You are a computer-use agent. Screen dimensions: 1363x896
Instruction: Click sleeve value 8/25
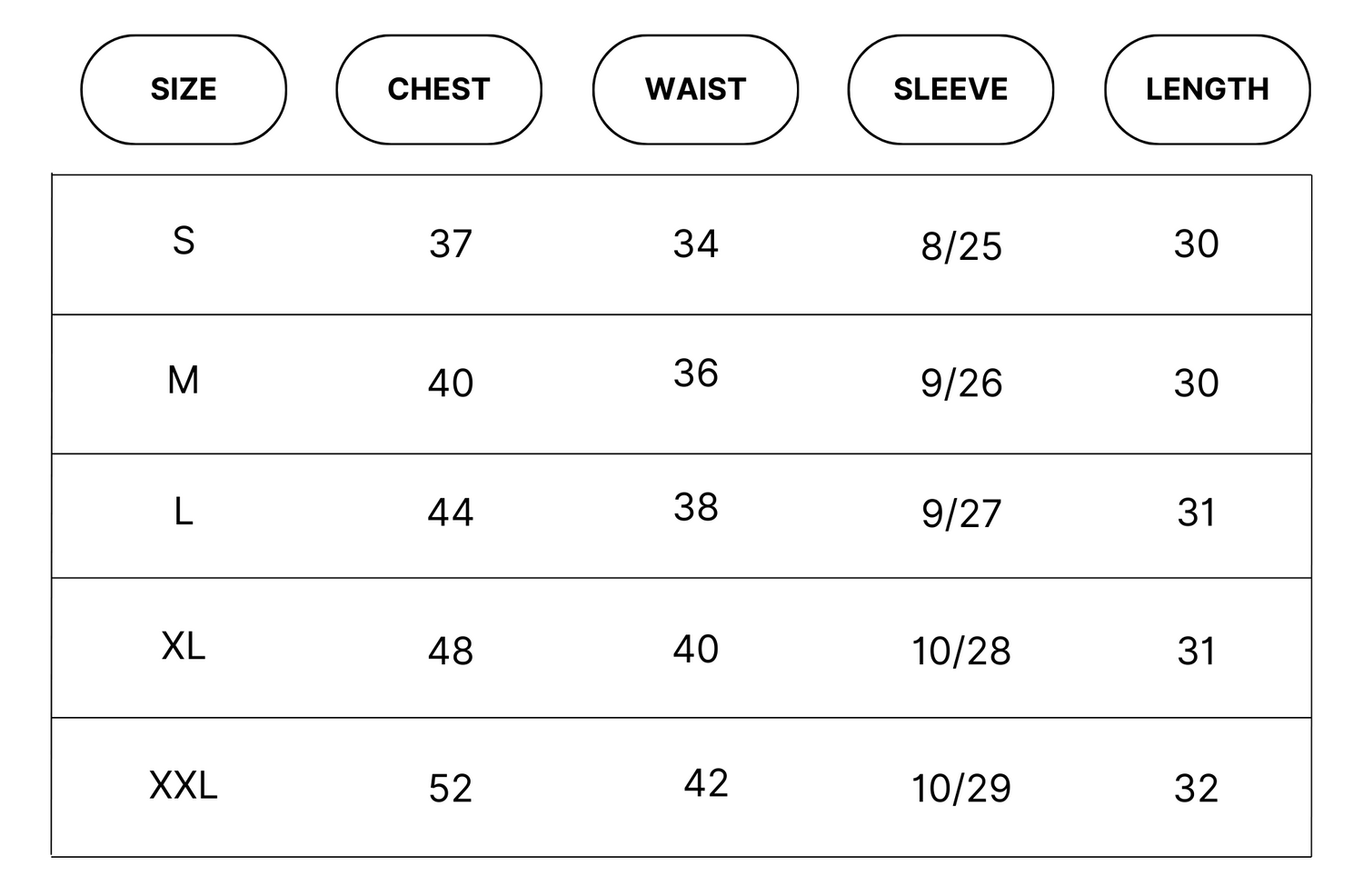961,246
